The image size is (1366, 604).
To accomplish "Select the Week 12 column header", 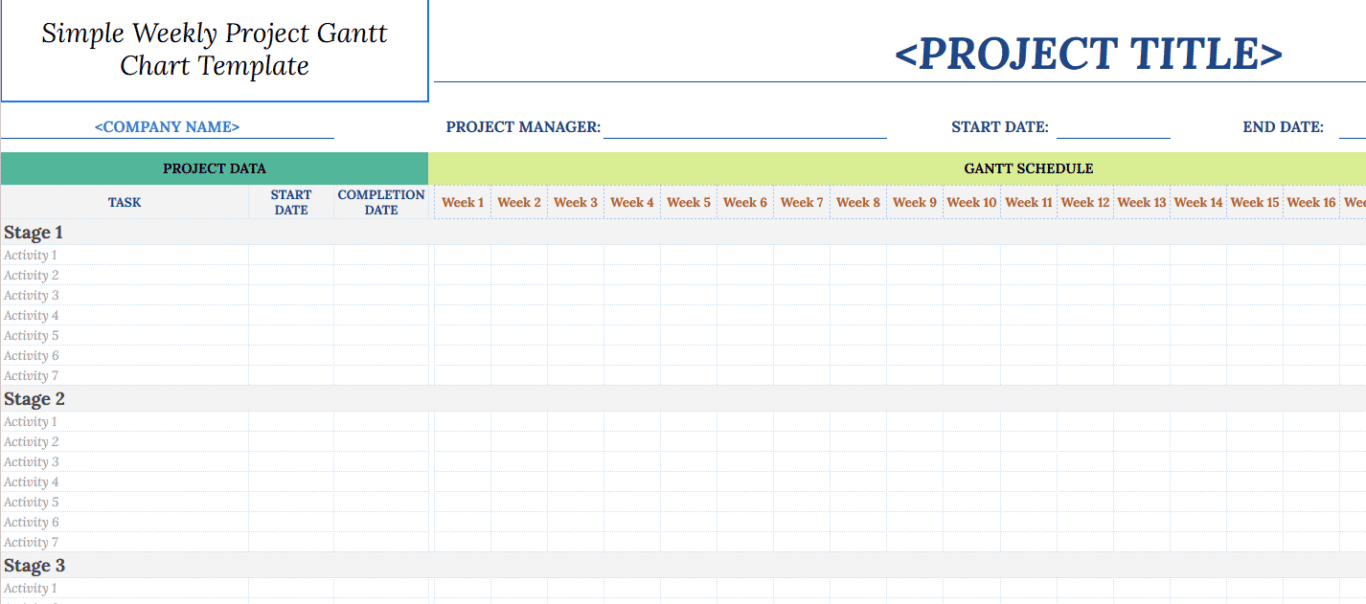I will (x=1085, y=202).
